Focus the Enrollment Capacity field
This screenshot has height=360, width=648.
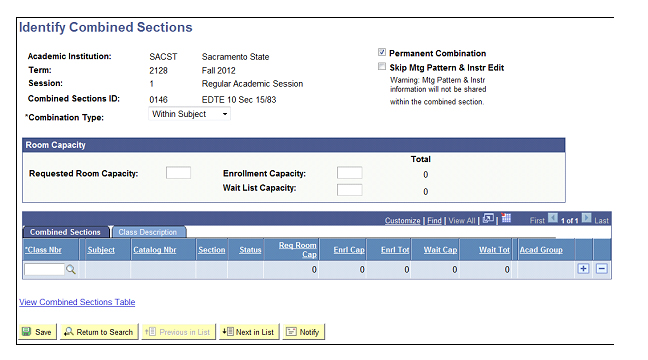point(350,173)
